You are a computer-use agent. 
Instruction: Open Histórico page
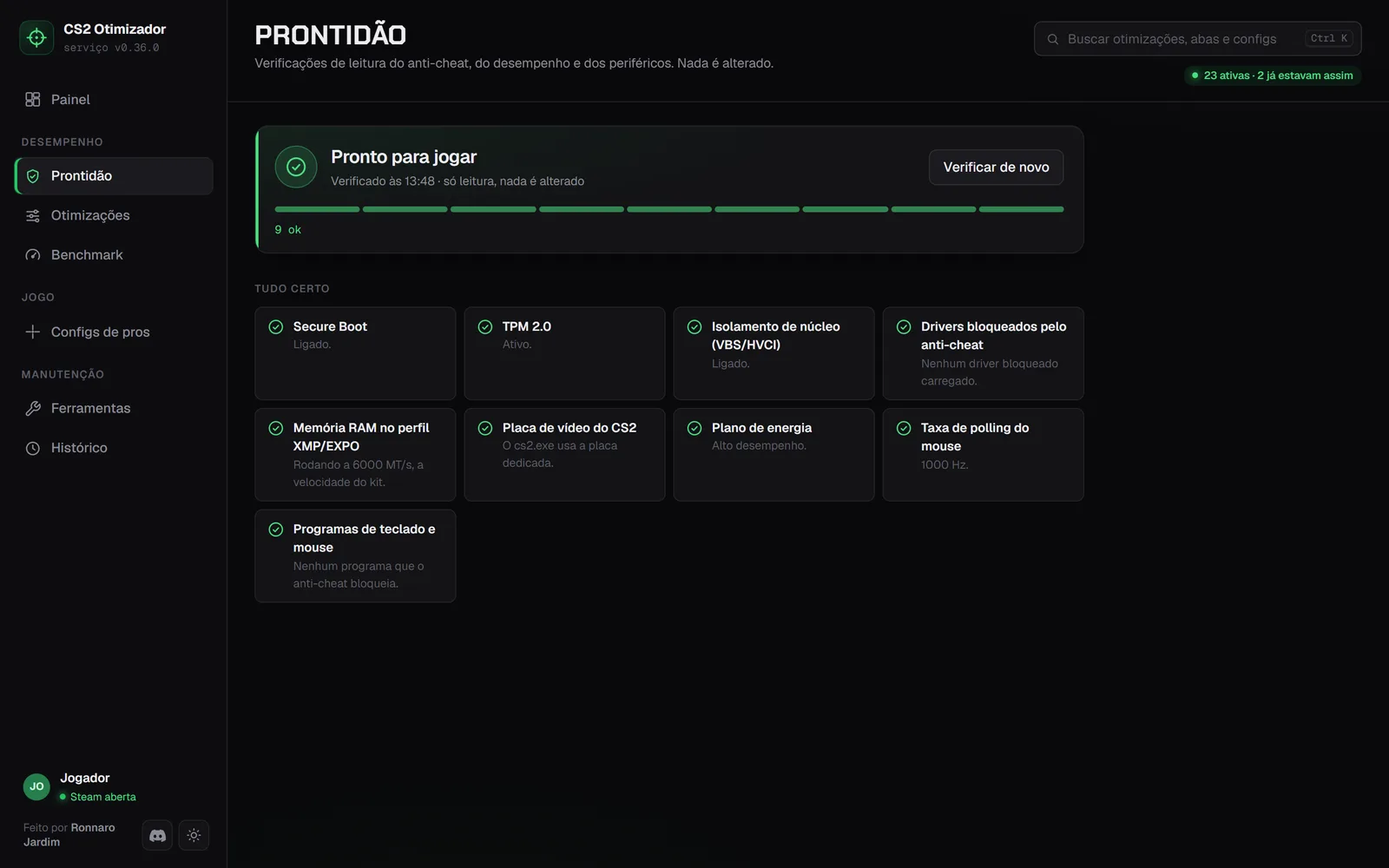point(114,448)
